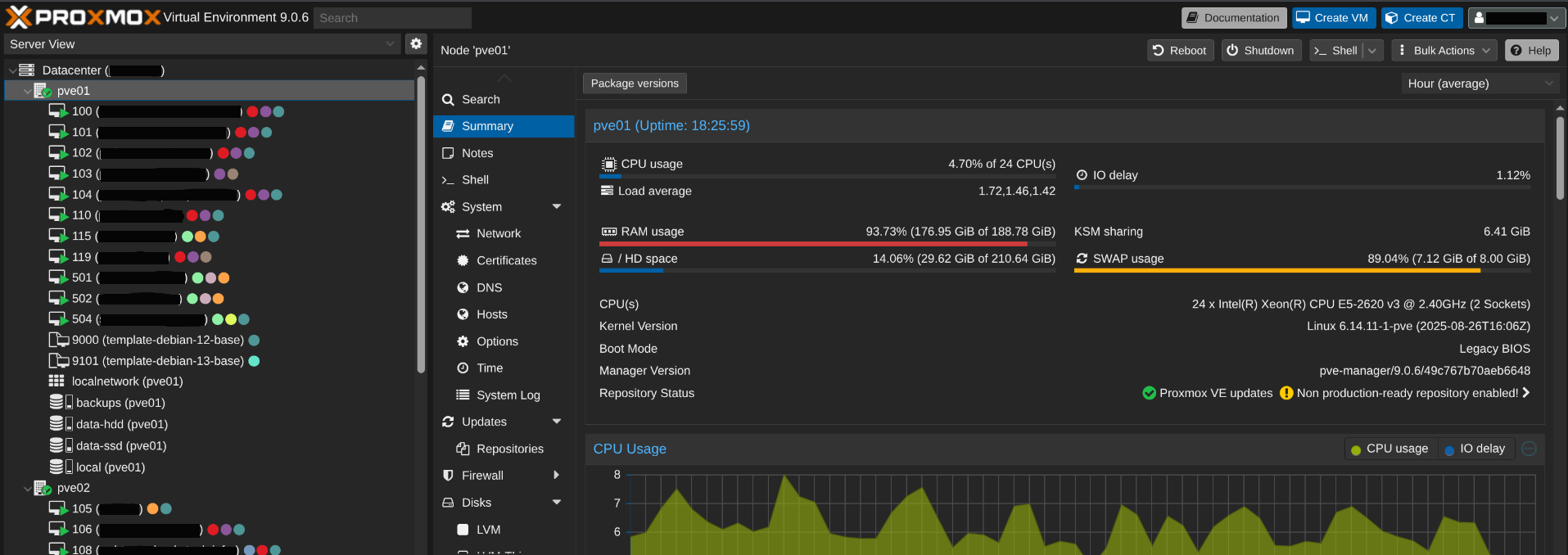Open the Server View gear settings
Image resolution: width=1568 pixels, height=555 pixels.
[416, 43]
